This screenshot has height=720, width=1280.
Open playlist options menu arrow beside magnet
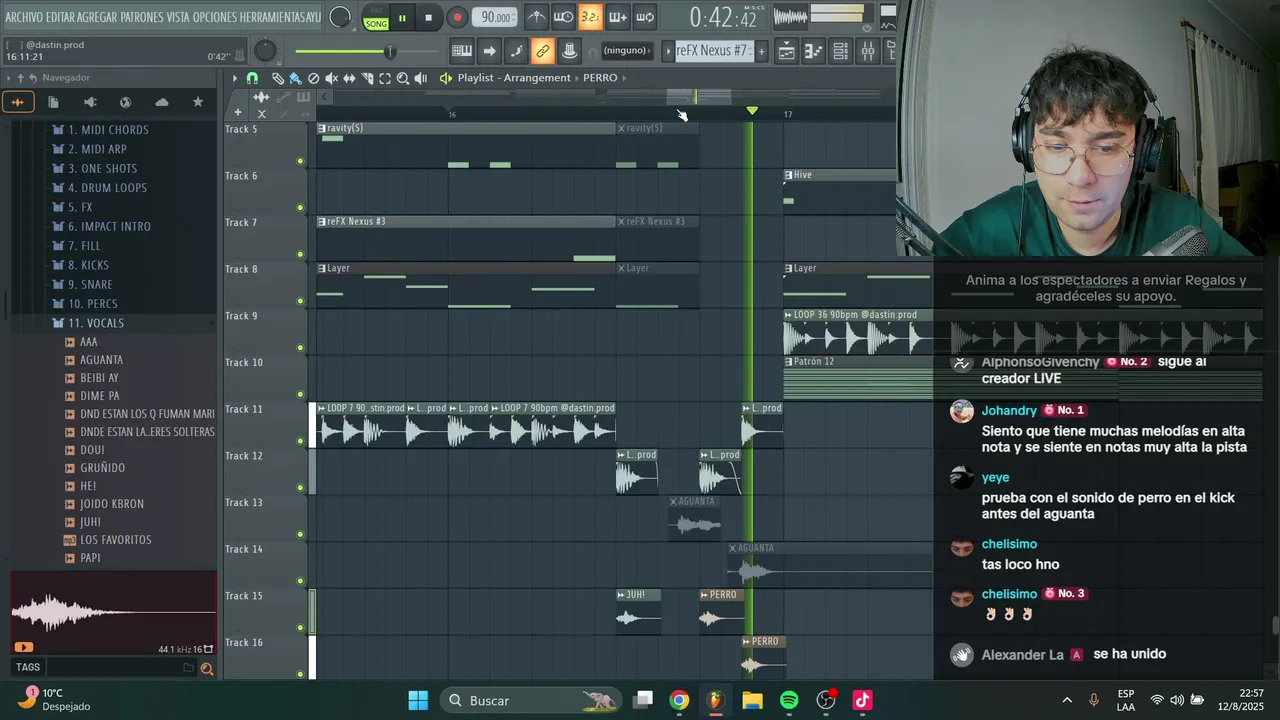tap(235, 78)
